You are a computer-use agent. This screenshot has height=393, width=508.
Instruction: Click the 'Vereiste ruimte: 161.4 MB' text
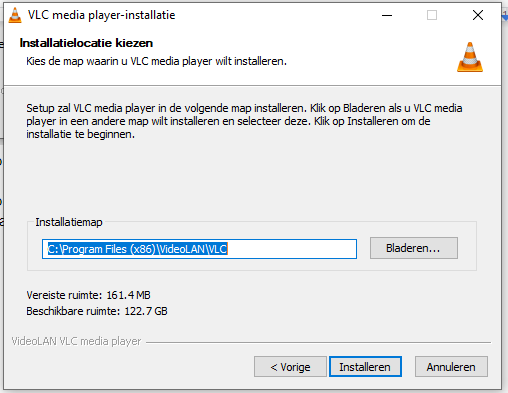[88, 295]
